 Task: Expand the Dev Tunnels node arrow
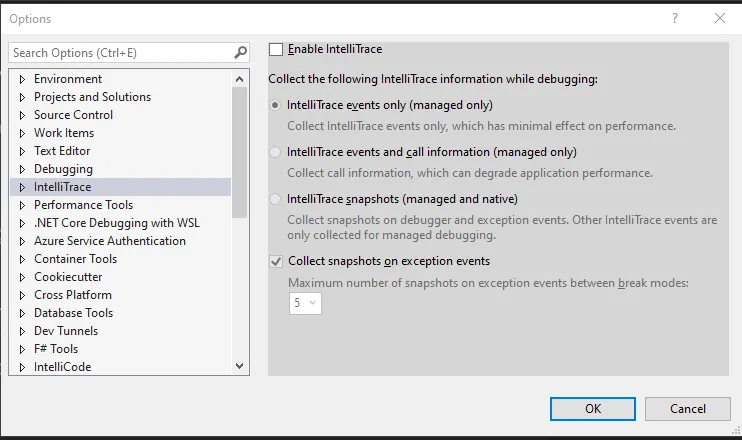point(22,331)
